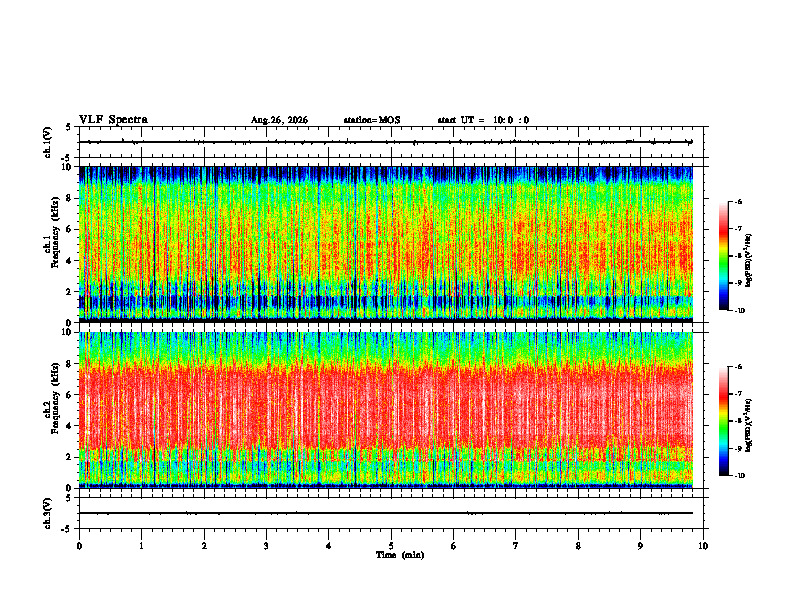
Task: Click the ch.2 spectrogram color bar
Action: [x=723, y=421]
